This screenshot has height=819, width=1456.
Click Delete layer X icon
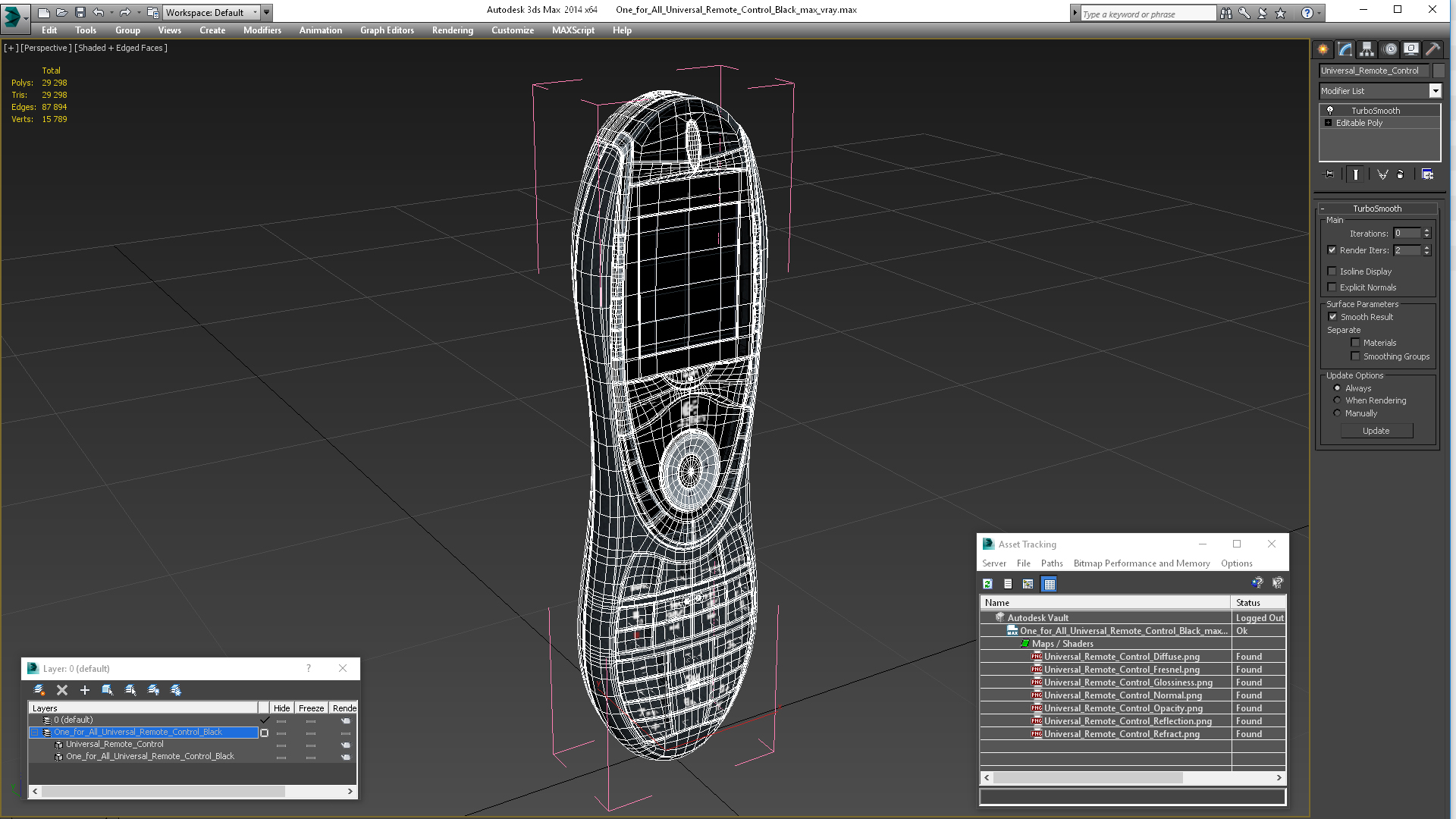(x=62, y=690)
